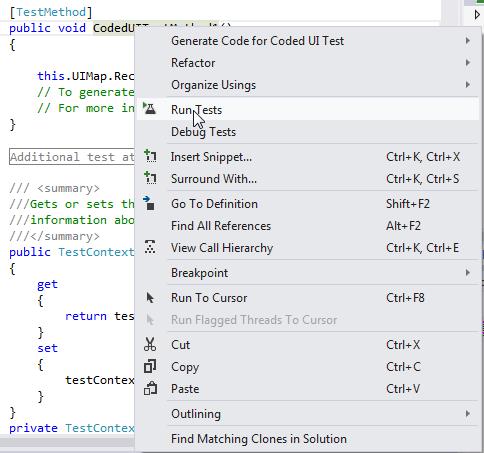The image size is (484, 453).
Task: Open the Refactor menu entry
Action: pos(309,63)
